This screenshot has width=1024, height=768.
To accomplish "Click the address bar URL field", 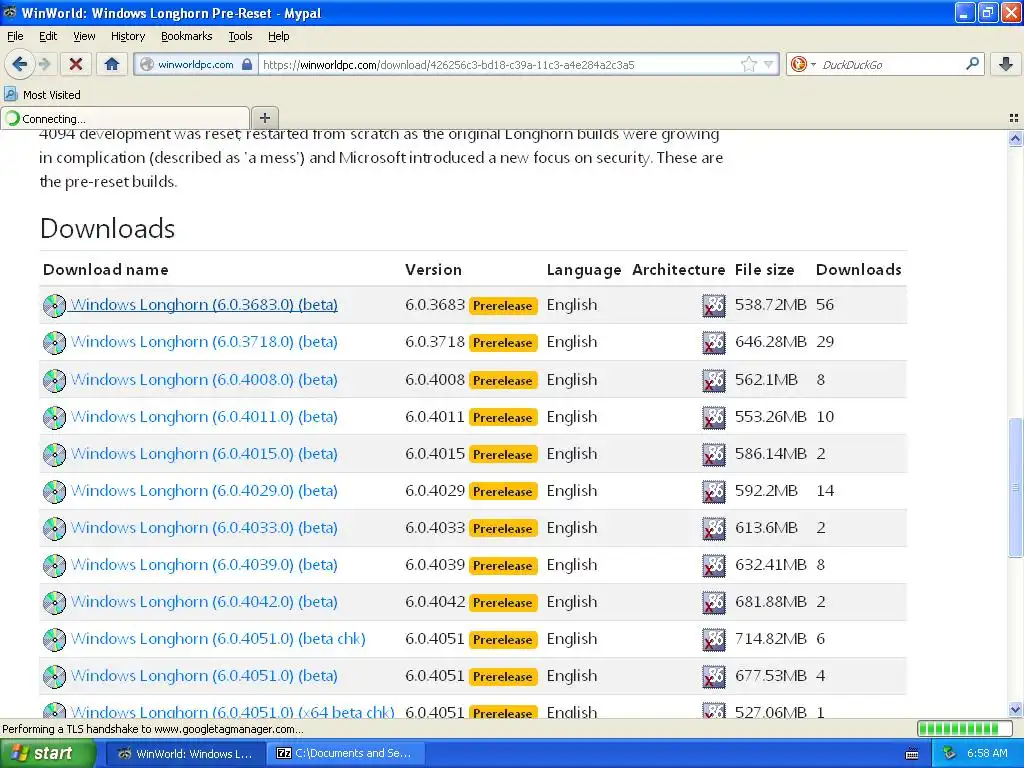I will [x=499, y=64].
